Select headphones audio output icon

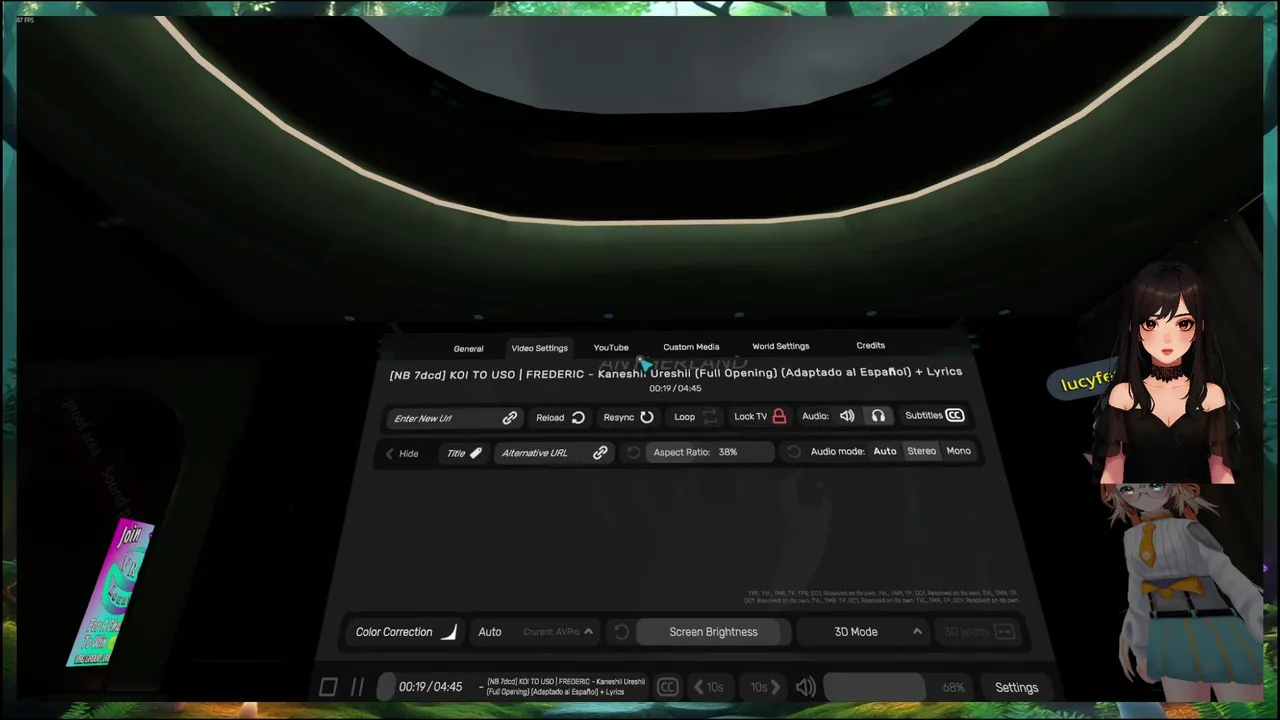pos(878,416)
